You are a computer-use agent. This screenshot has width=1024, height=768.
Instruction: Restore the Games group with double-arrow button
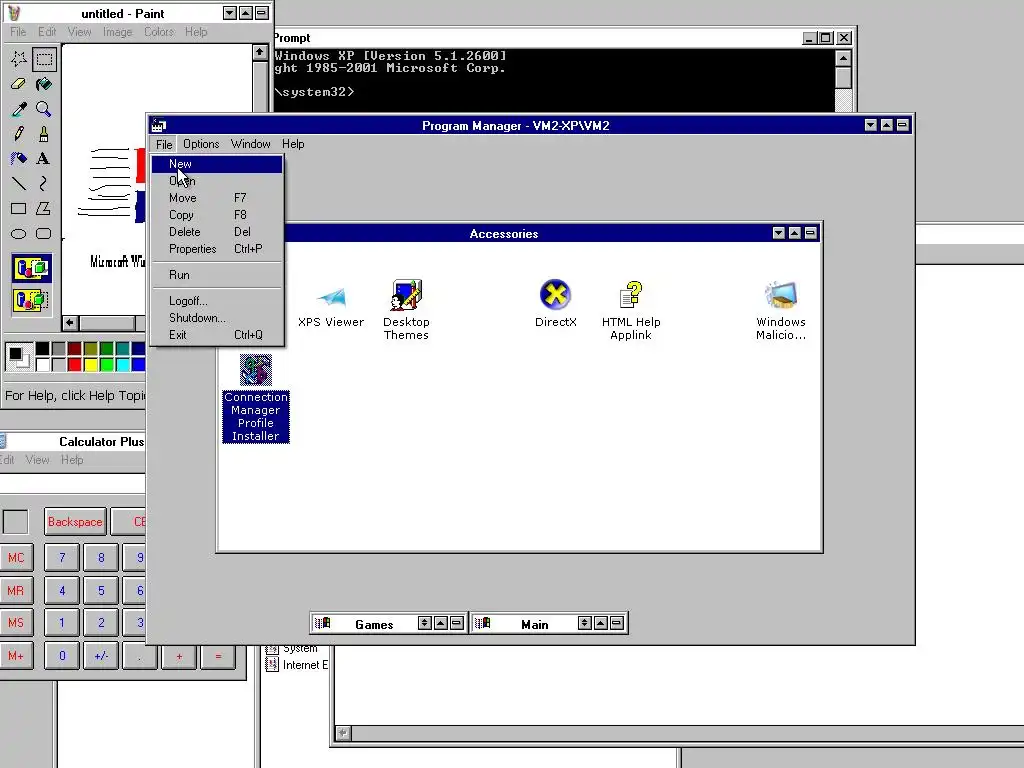[424, 623]
